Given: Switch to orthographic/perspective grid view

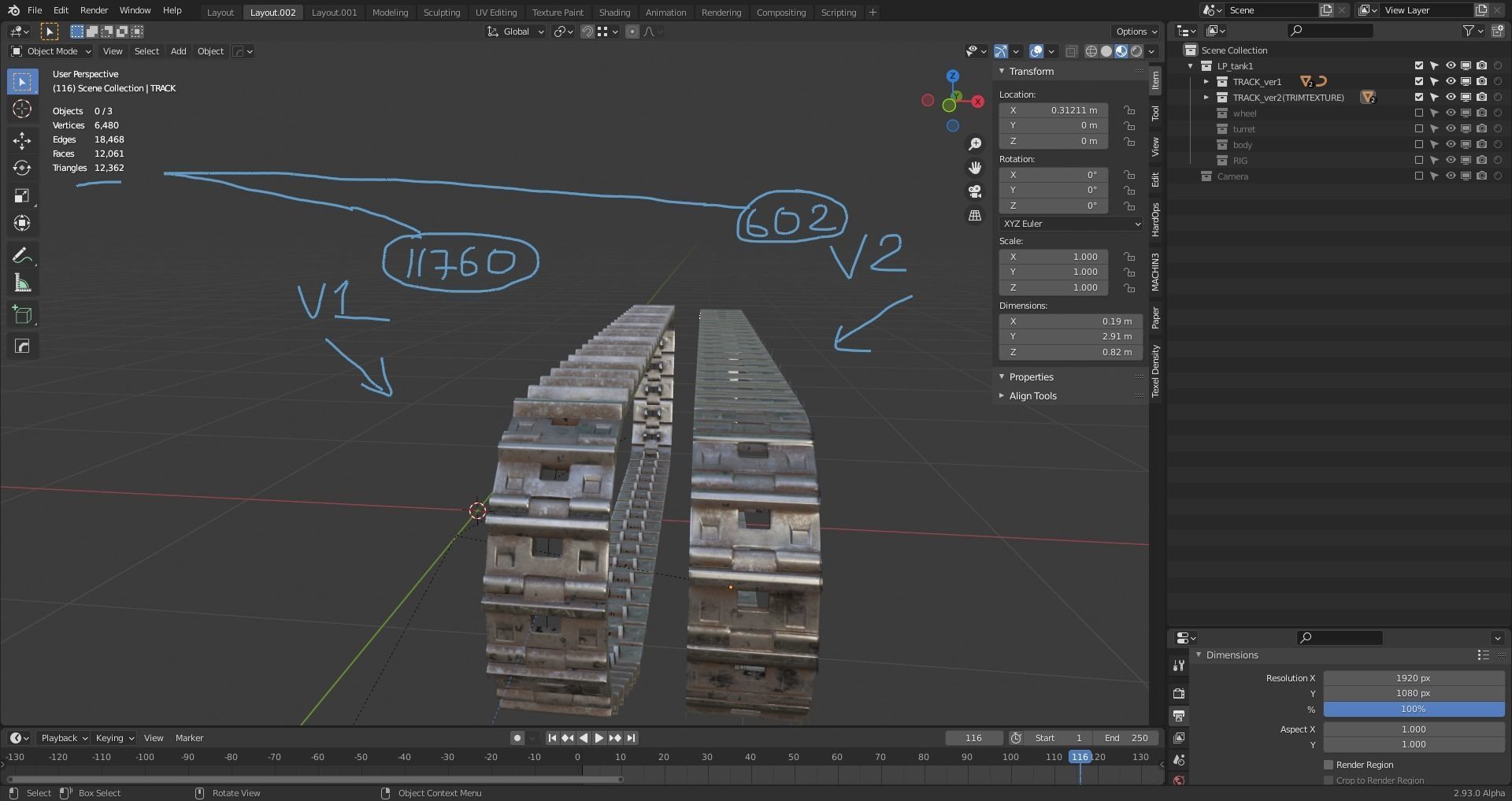Looking at the screenshot, I should tap(975, 215).
